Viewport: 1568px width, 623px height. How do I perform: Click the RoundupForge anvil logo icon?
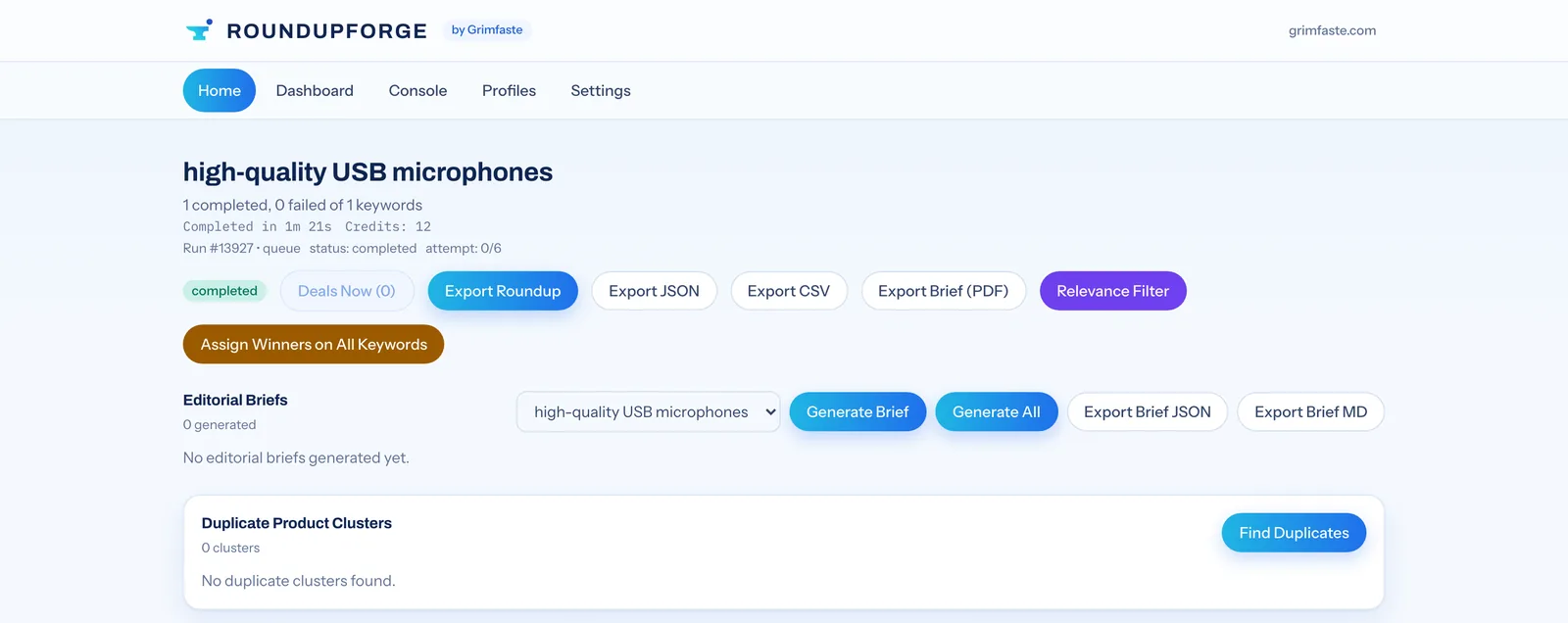click(x=199, y=30)
